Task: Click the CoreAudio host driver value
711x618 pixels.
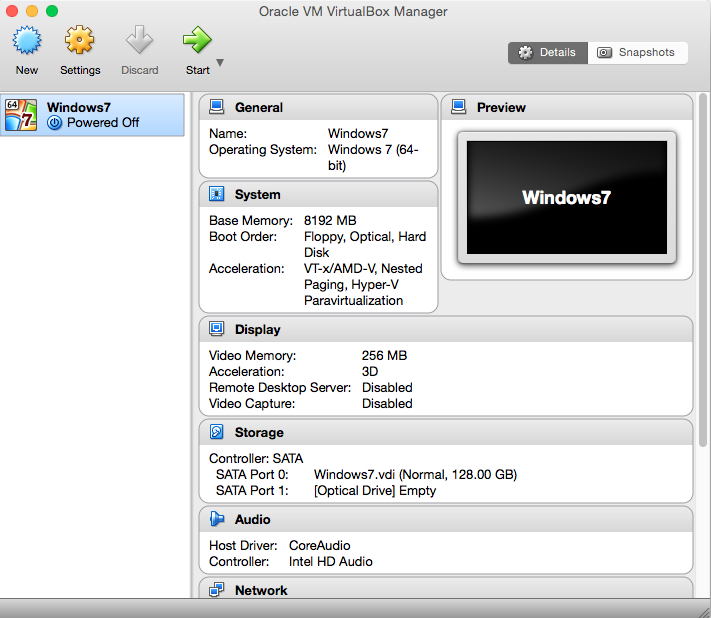Action: 320,545
